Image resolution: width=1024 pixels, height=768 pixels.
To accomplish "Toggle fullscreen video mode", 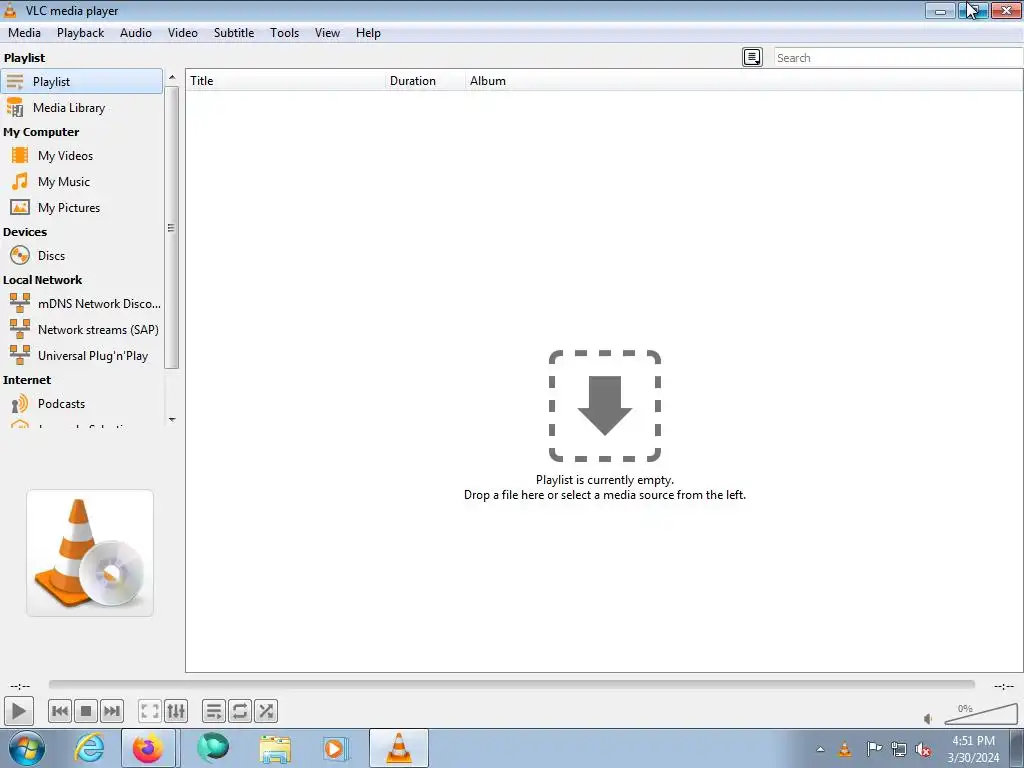I will point(150,711).
